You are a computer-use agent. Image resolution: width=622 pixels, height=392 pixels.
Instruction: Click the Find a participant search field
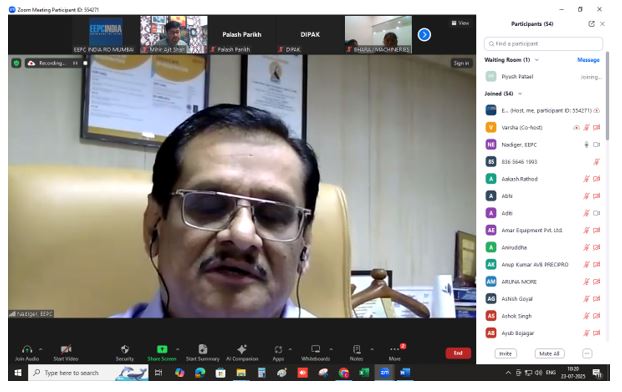[543, 44]
